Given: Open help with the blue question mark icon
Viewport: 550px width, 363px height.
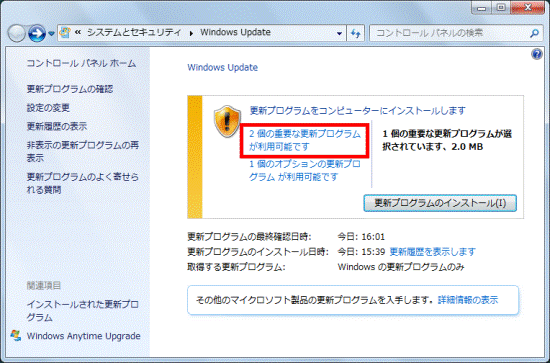Looking at the screenshot, I should pyautogui.click(x=537, y=54).
